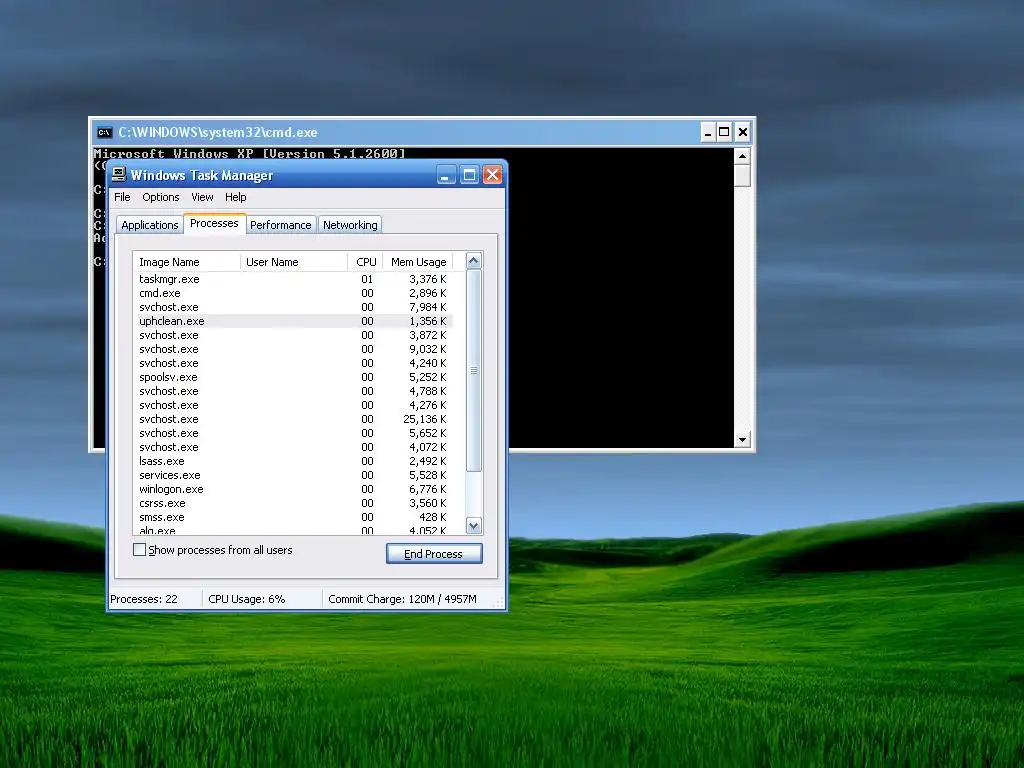Select the lsass.exe process
The image size is (1024, 768).
(x=293, y=461)
